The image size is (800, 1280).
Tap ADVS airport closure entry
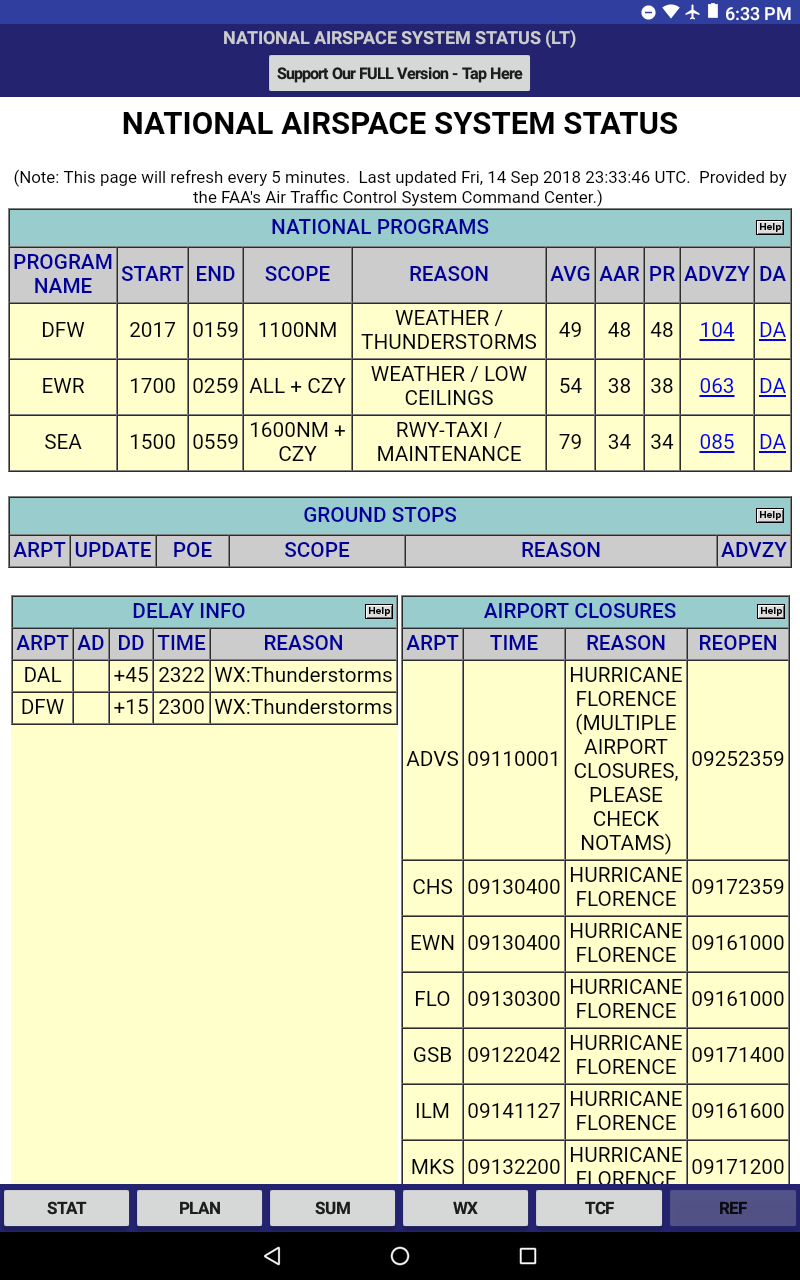[x=433, y=759]
